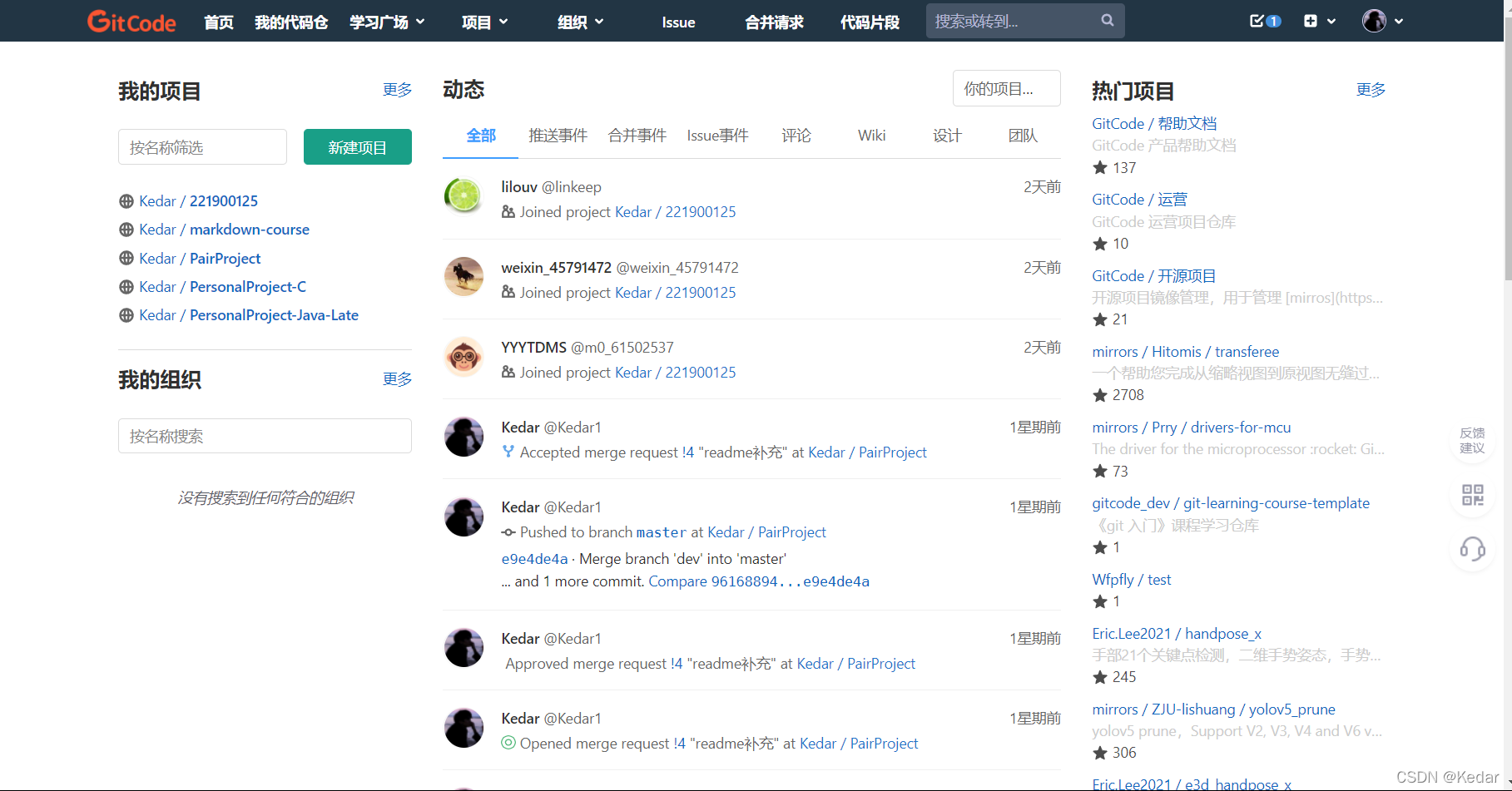Image resolution: width=1512 pixels, height=791 pixels.
Task: Click the globe icon beside Kedar / 221900125
Action: click(x=126, y=201)
